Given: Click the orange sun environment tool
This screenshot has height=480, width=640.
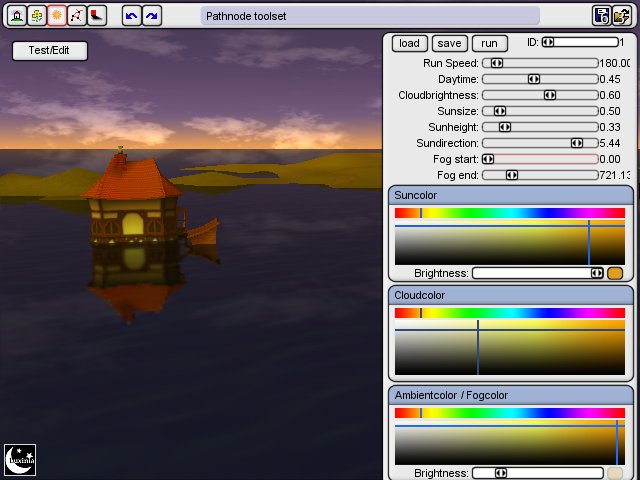Looking at the screenshot, I should click(x=56, y=15).
